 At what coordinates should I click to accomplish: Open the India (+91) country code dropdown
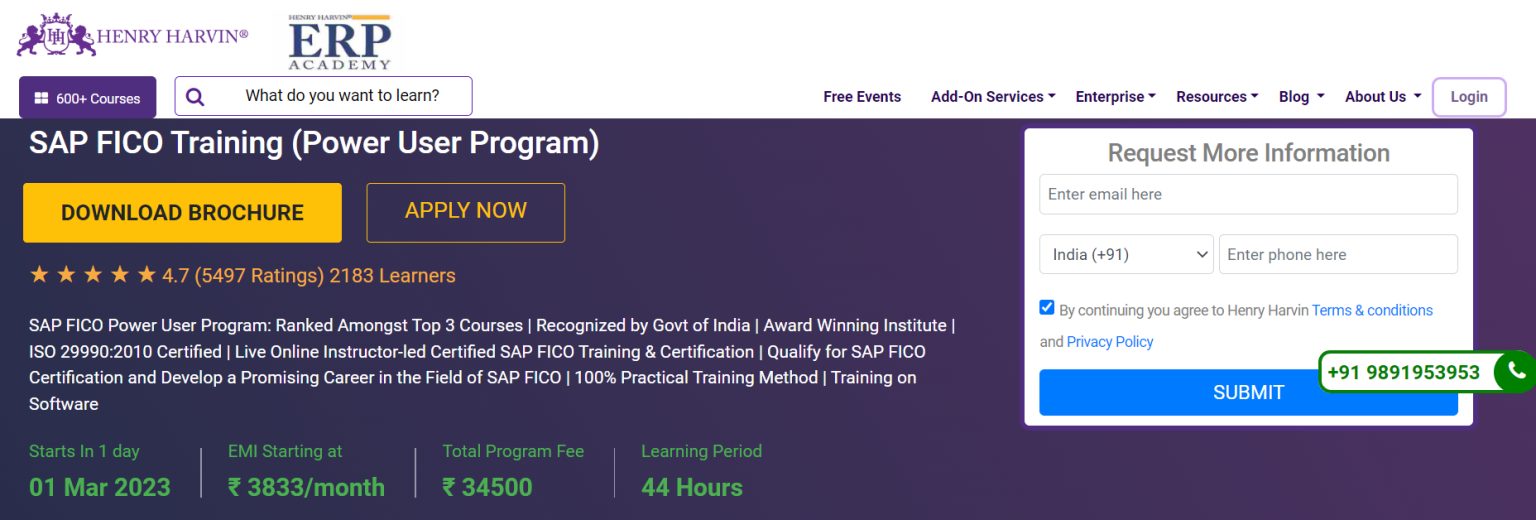1126,254
